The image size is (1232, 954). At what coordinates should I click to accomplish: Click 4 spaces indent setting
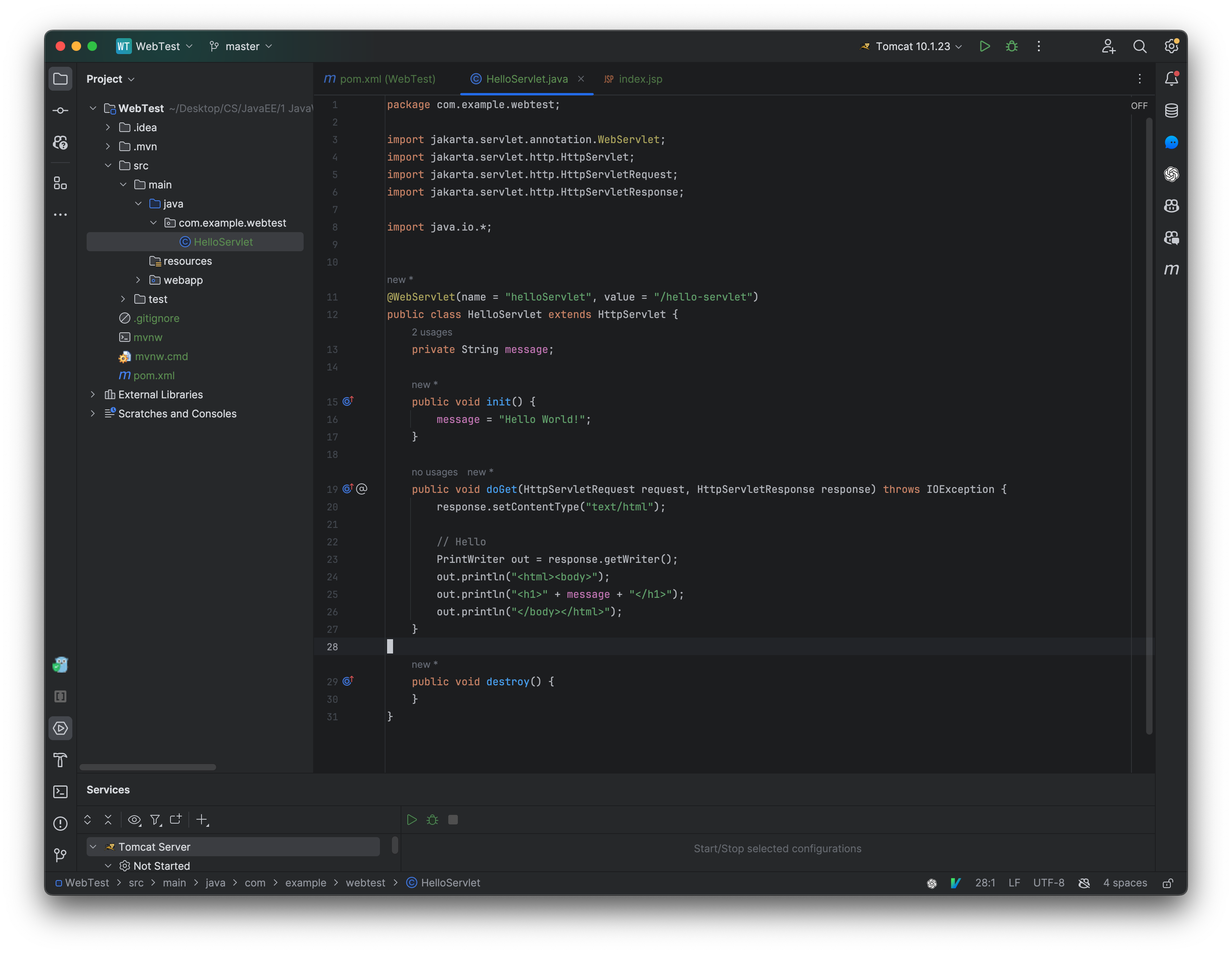[1125, 883]
